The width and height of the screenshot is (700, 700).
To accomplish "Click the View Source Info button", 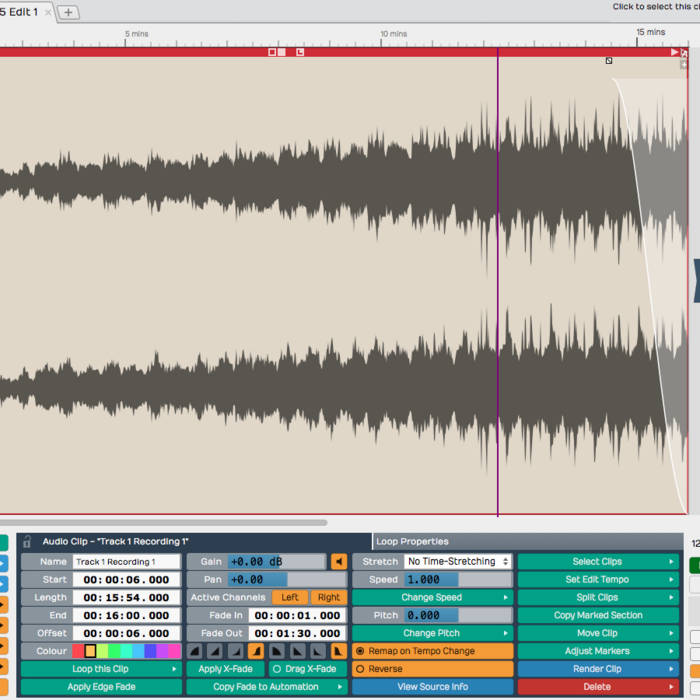I will tap(432, 687).
